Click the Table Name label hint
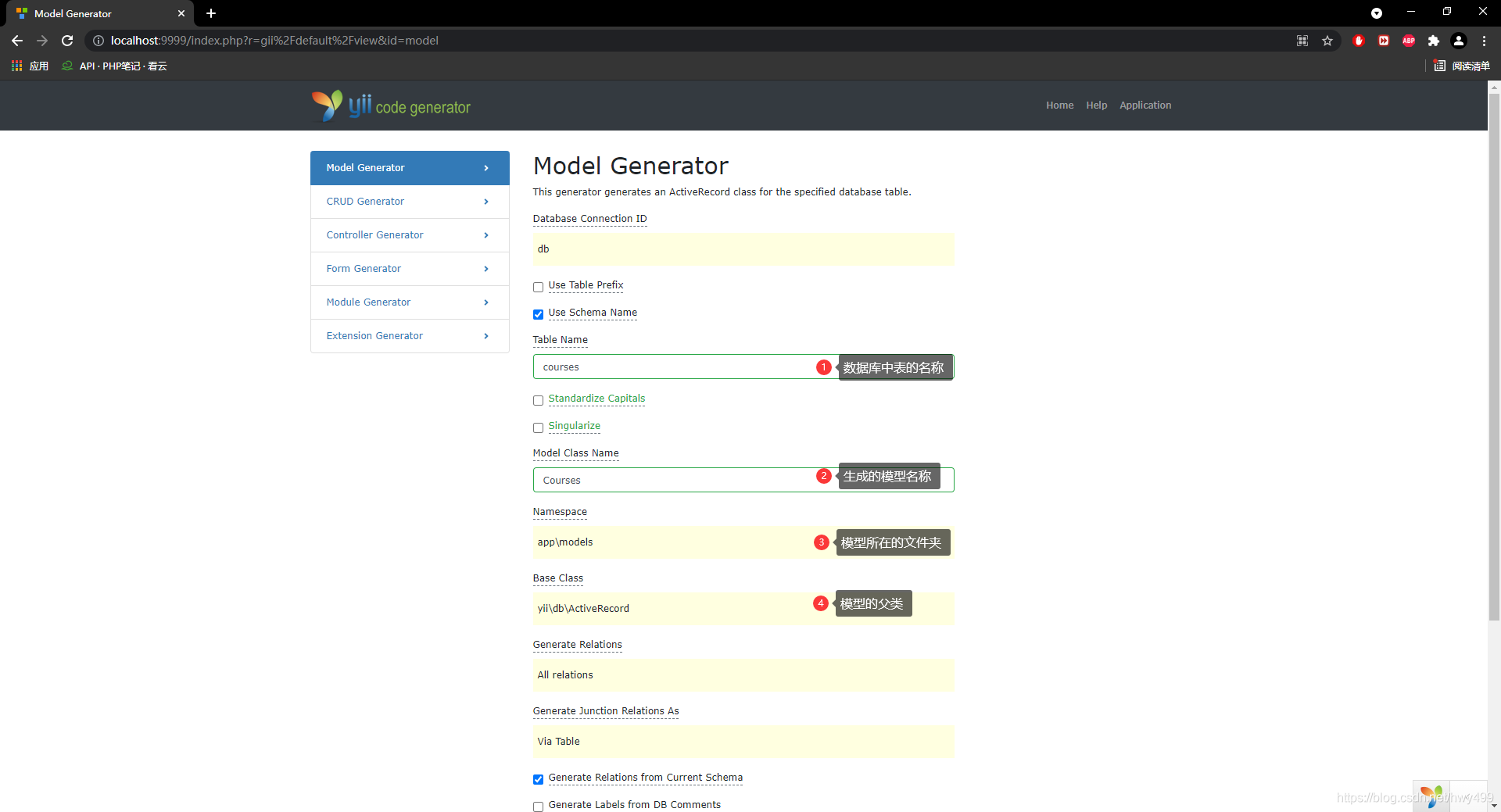Viewport: 1501px width, 812px height. 561,340
